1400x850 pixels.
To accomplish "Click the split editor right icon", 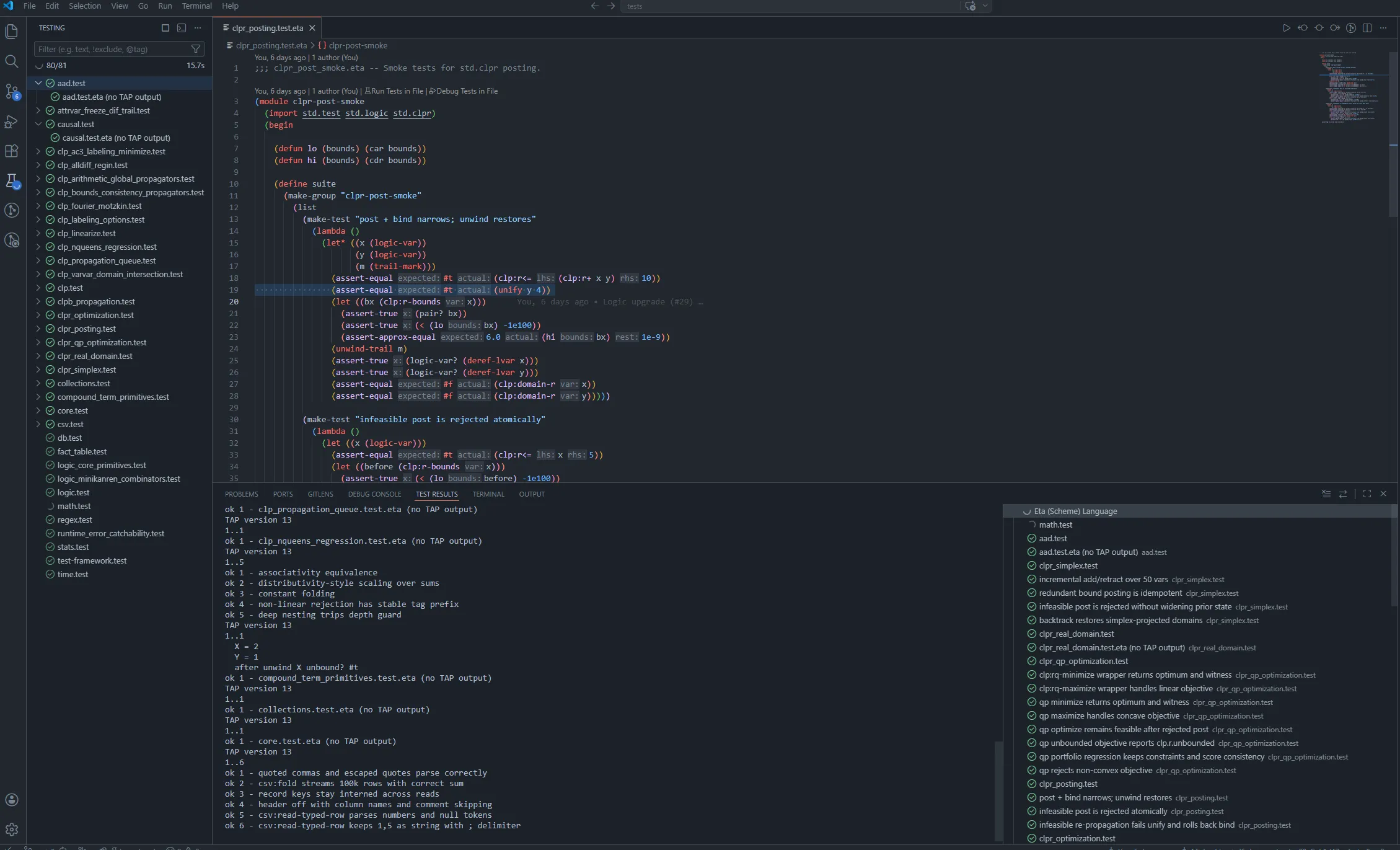I will click(1367, 28).
